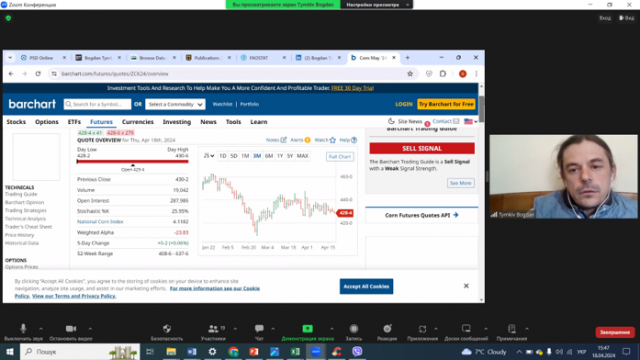640x360 pixels.
Task: Open Excel from taskbar
Action: tap(295, 351)
